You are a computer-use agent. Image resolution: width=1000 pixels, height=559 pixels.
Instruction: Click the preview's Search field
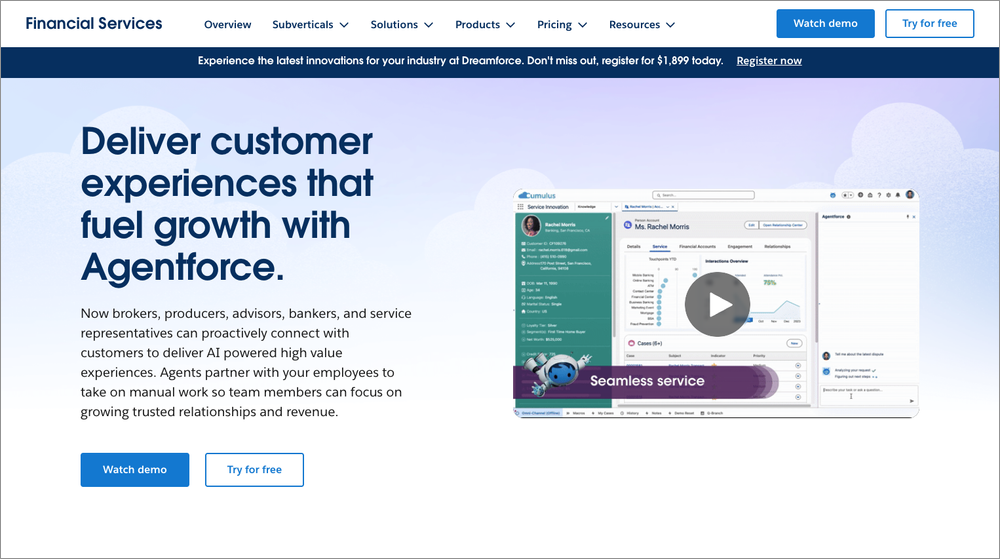703,195
